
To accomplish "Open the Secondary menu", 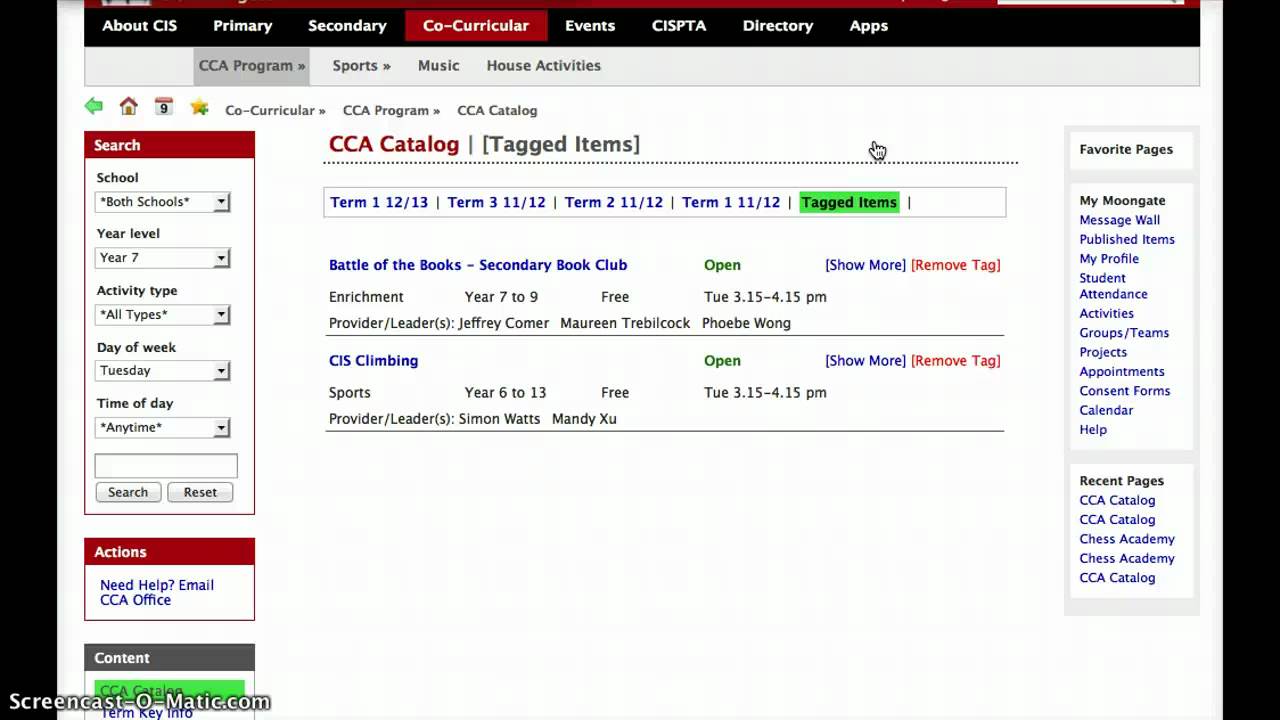I will 347,26.
